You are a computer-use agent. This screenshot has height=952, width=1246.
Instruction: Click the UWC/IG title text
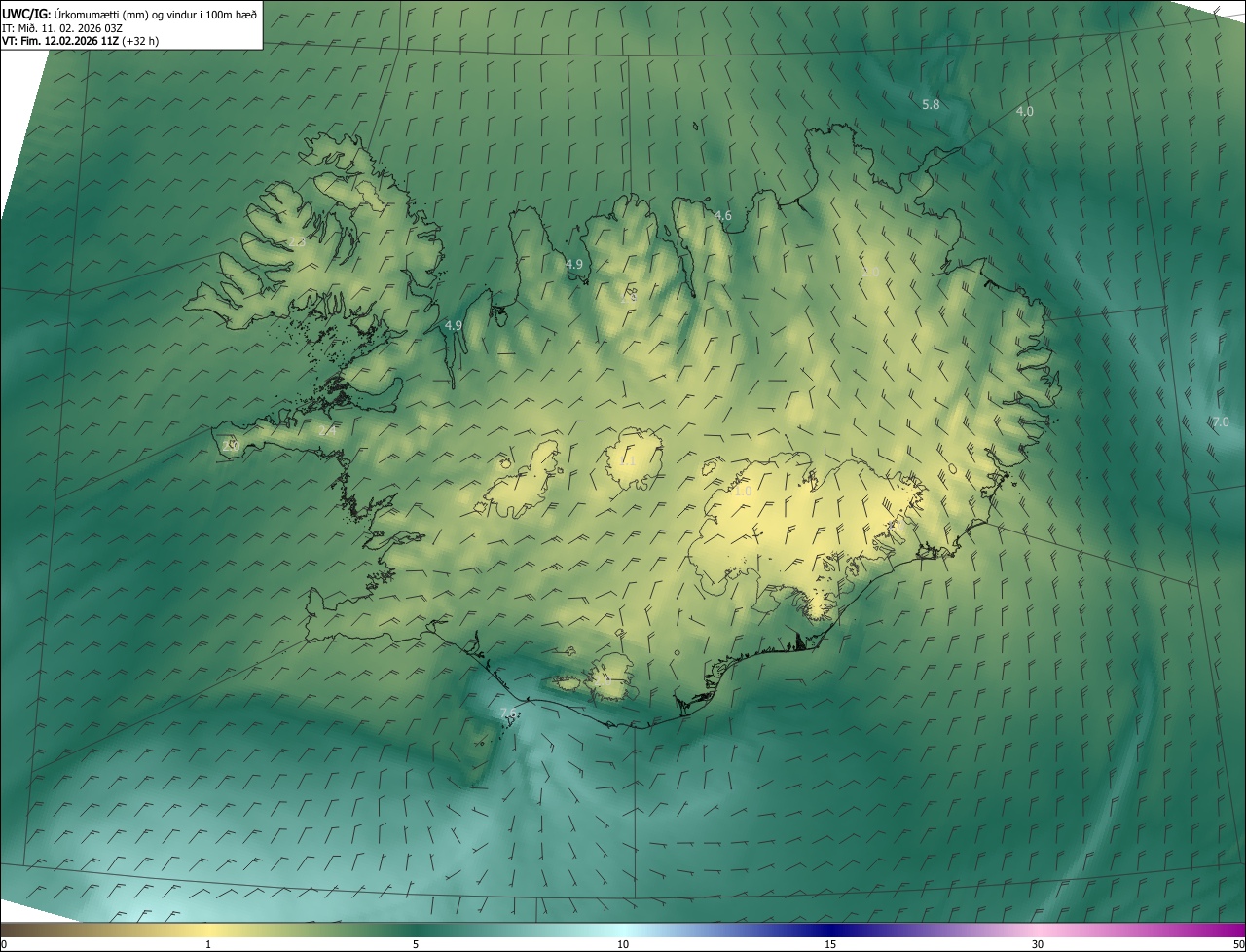click(x=26, y=14)
